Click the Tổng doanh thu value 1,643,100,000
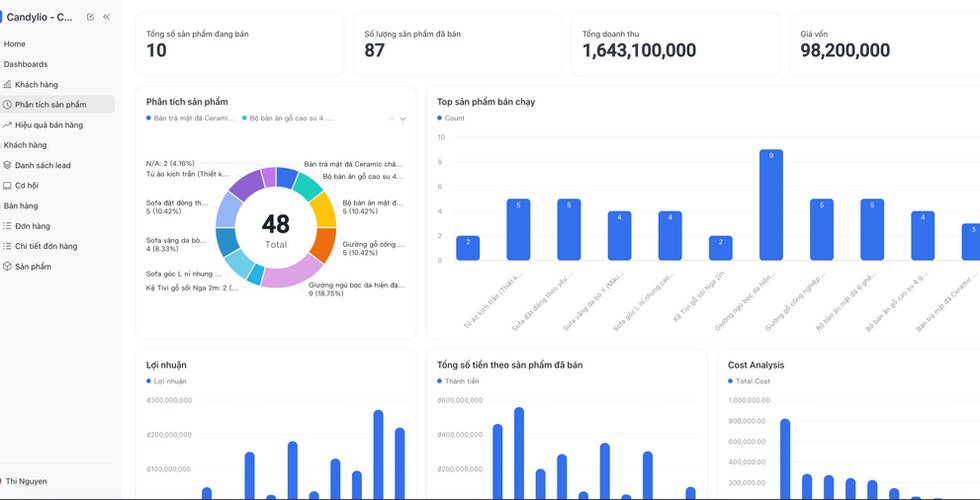 639,51
